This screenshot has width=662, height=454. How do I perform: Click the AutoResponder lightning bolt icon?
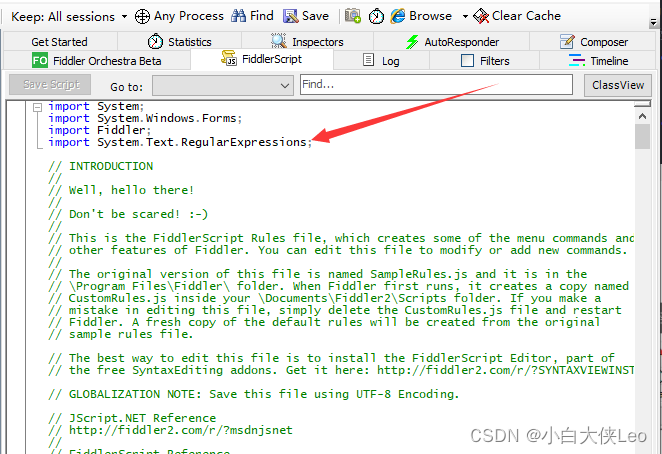point(412,42)
